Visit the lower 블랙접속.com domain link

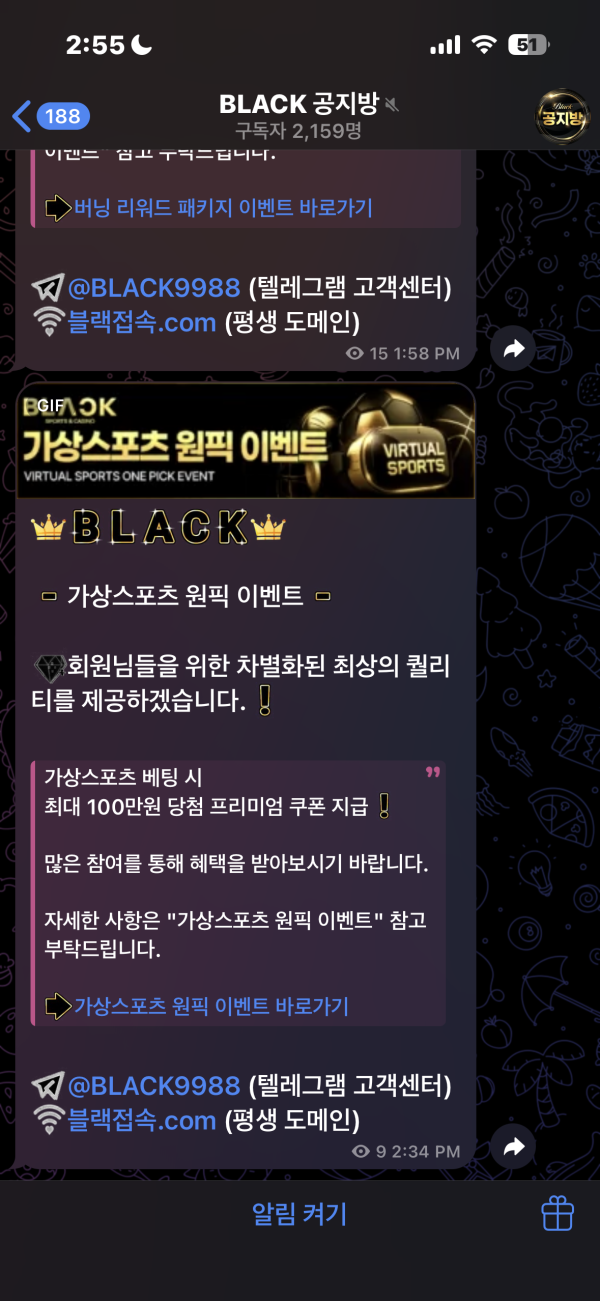(141, 1119)
